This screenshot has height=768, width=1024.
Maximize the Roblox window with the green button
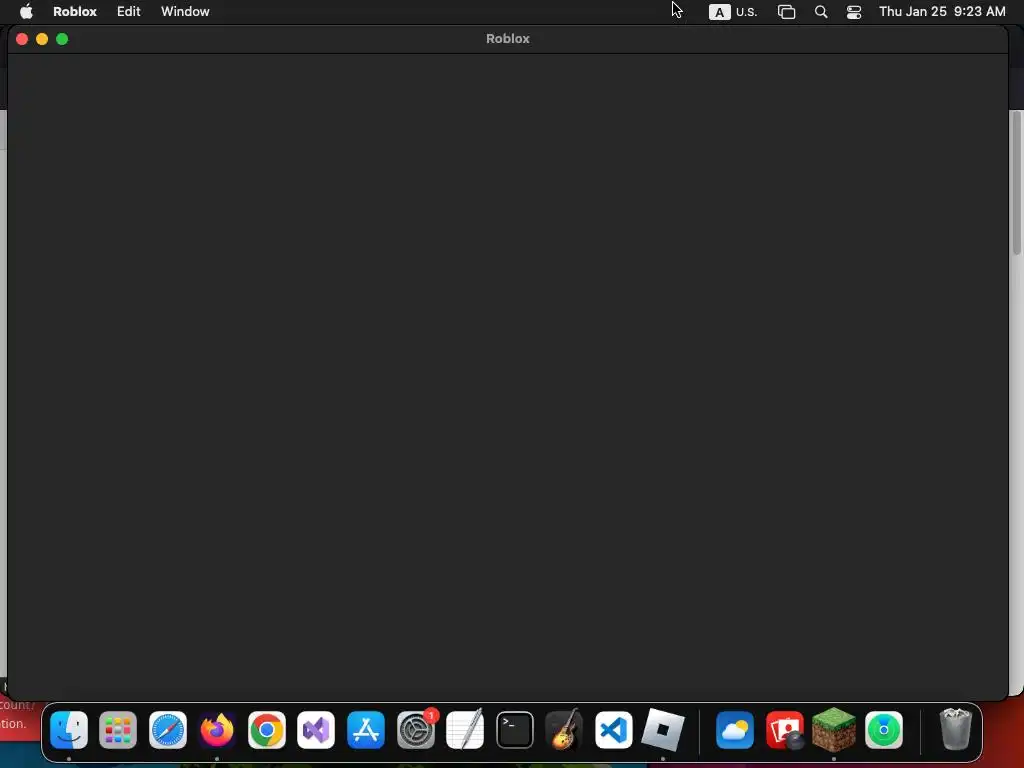(62, 39)
